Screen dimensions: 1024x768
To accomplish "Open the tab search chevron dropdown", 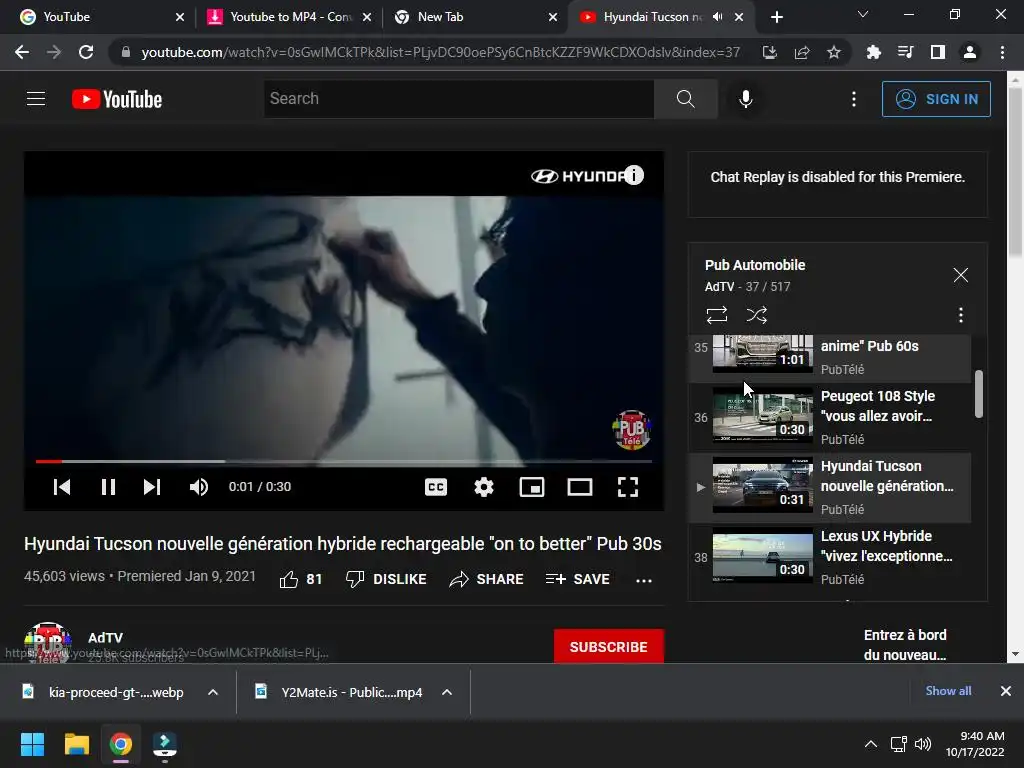I will point(863,14).
